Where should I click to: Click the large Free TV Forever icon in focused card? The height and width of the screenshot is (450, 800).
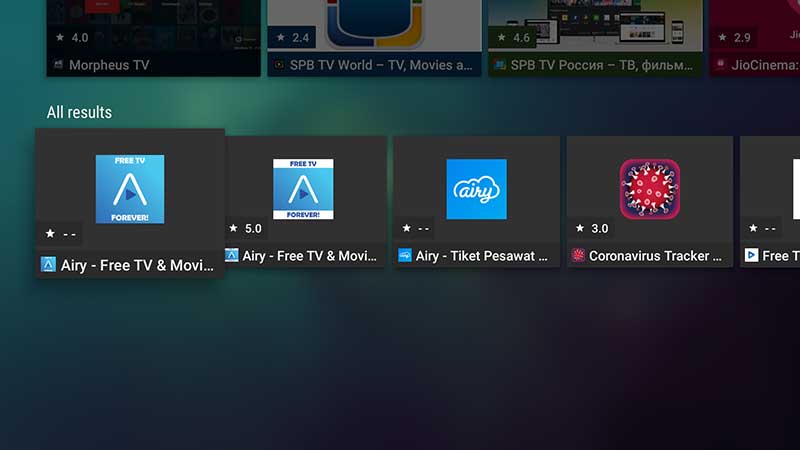click(x=130, y=189)
